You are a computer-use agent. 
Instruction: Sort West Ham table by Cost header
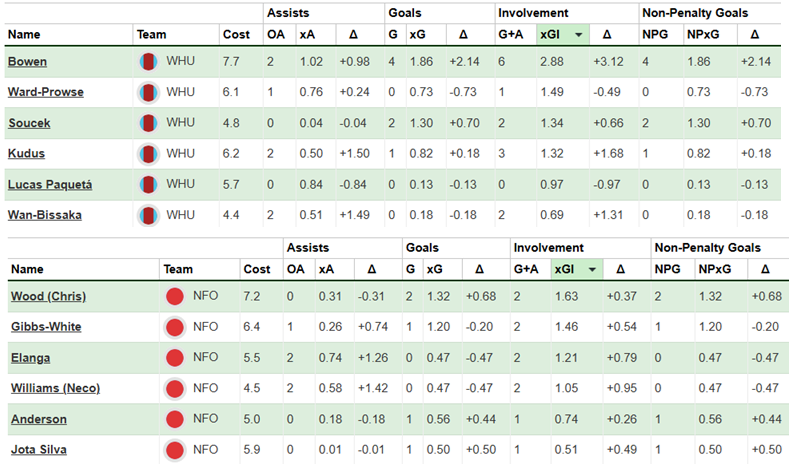pyautogui.click(x=236, y=35)
